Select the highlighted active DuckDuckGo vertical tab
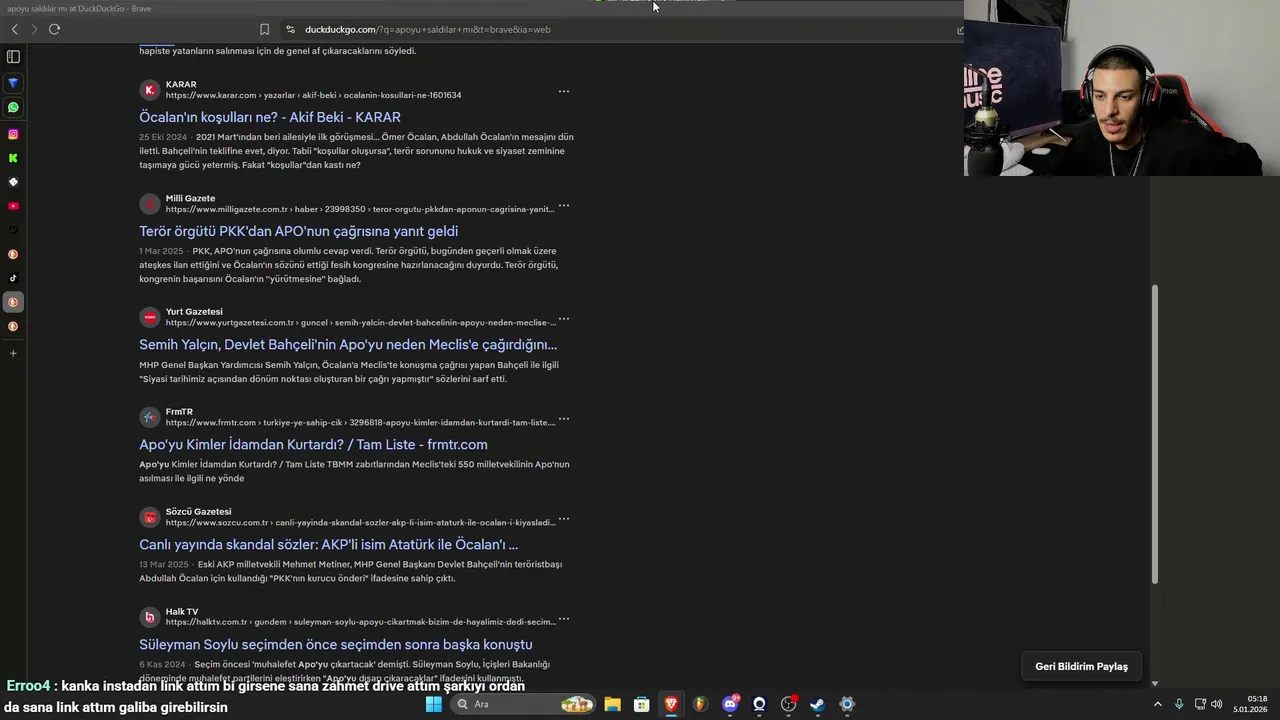 13,302
